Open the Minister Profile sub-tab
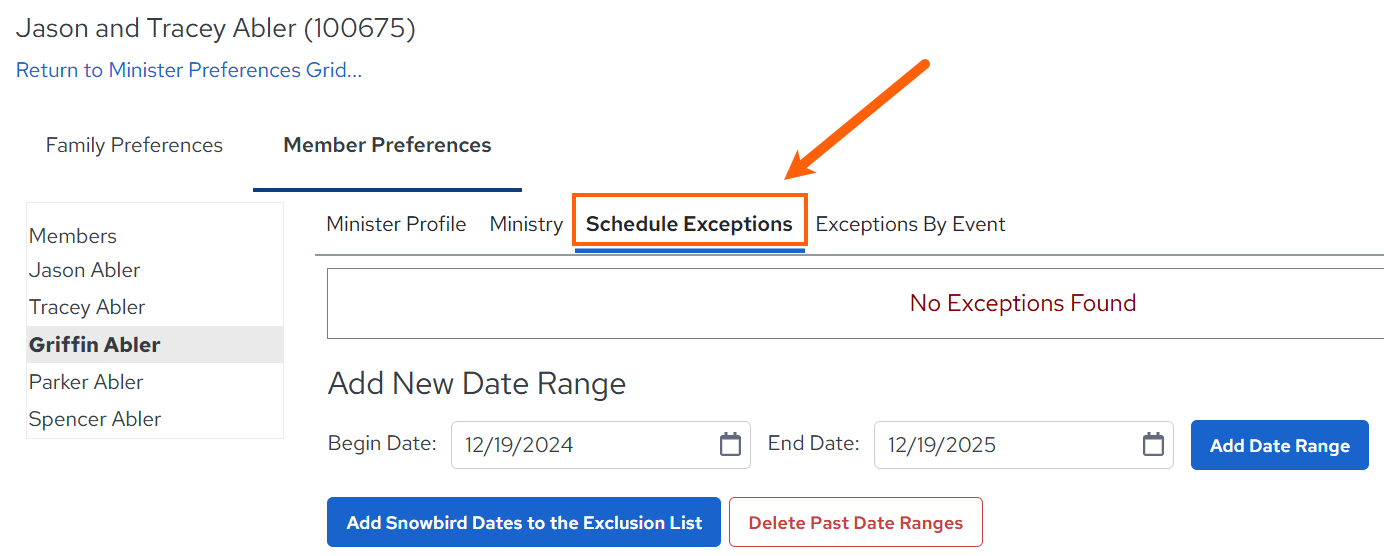Screen dimensions: 1384x556 pyautogui.click(x=396, y=224)
